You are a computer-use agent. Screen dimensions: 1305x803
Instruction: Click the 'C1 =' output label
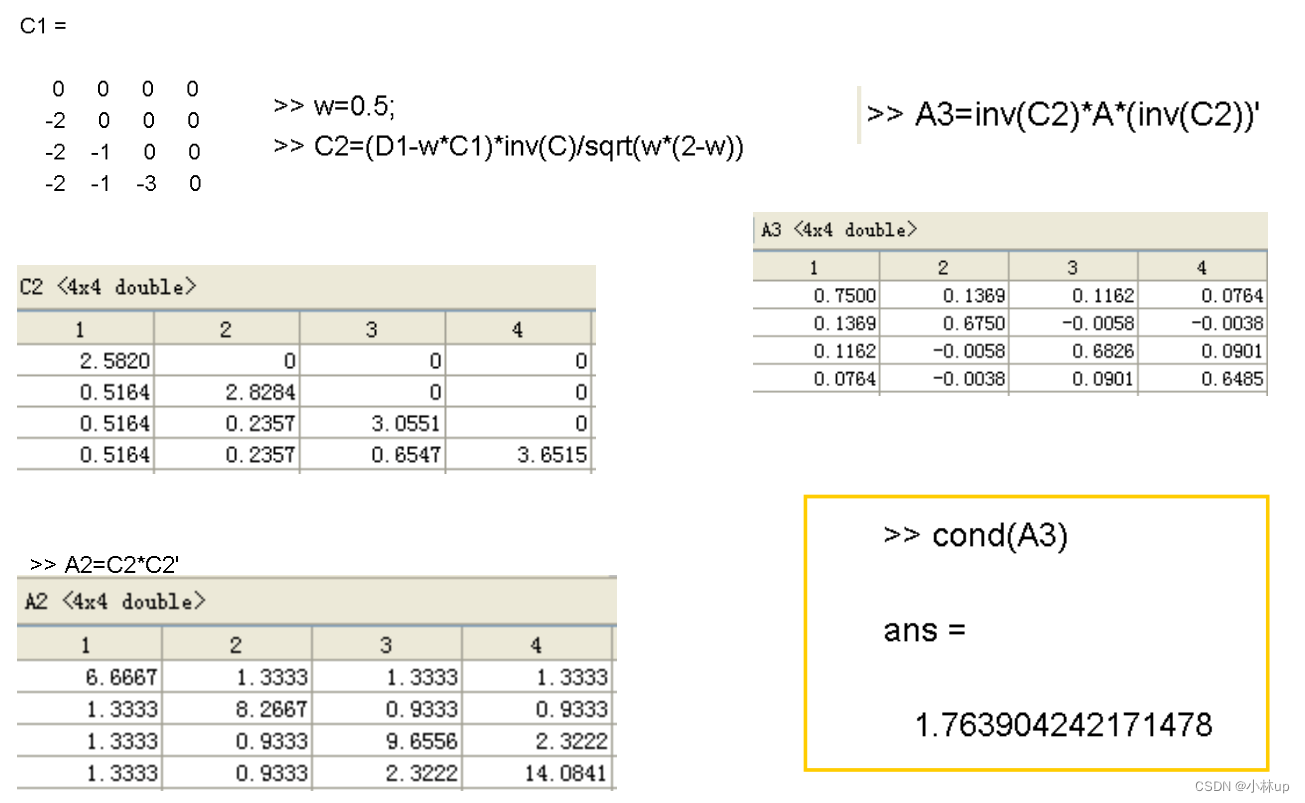tap(43, 26)
